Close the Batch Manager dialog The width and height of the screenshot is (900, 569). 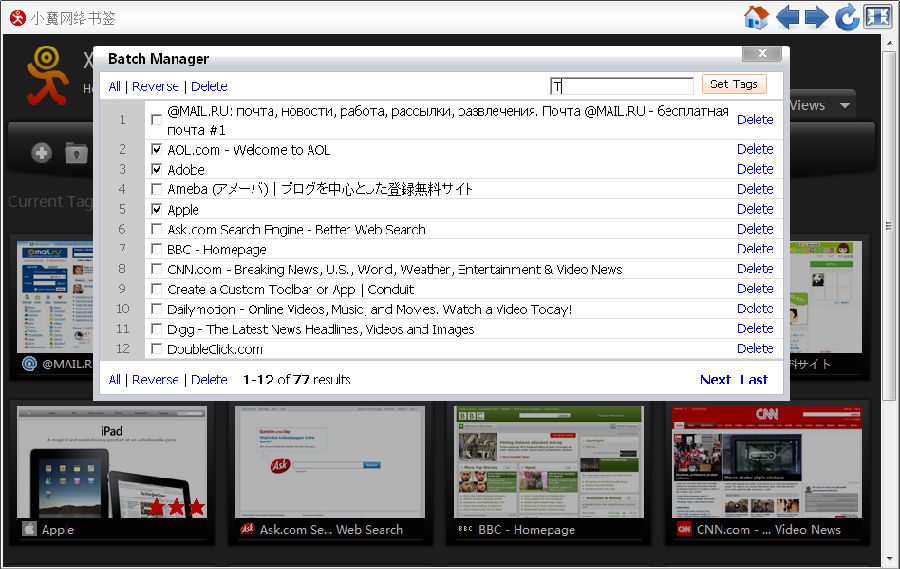coord(762,53)
